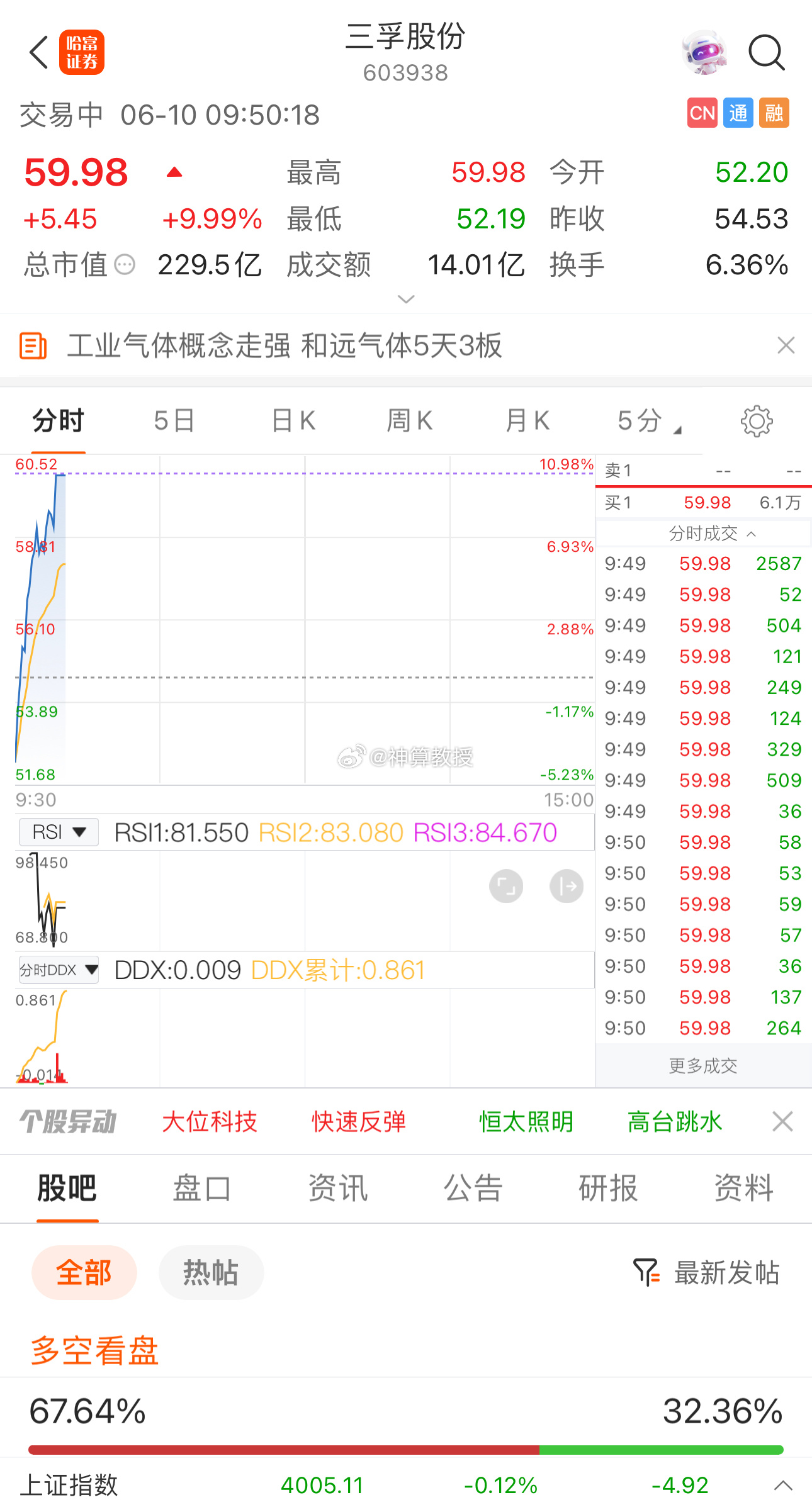Tap the intraday price chart area

pyautogui.click(x=305, y=620)
